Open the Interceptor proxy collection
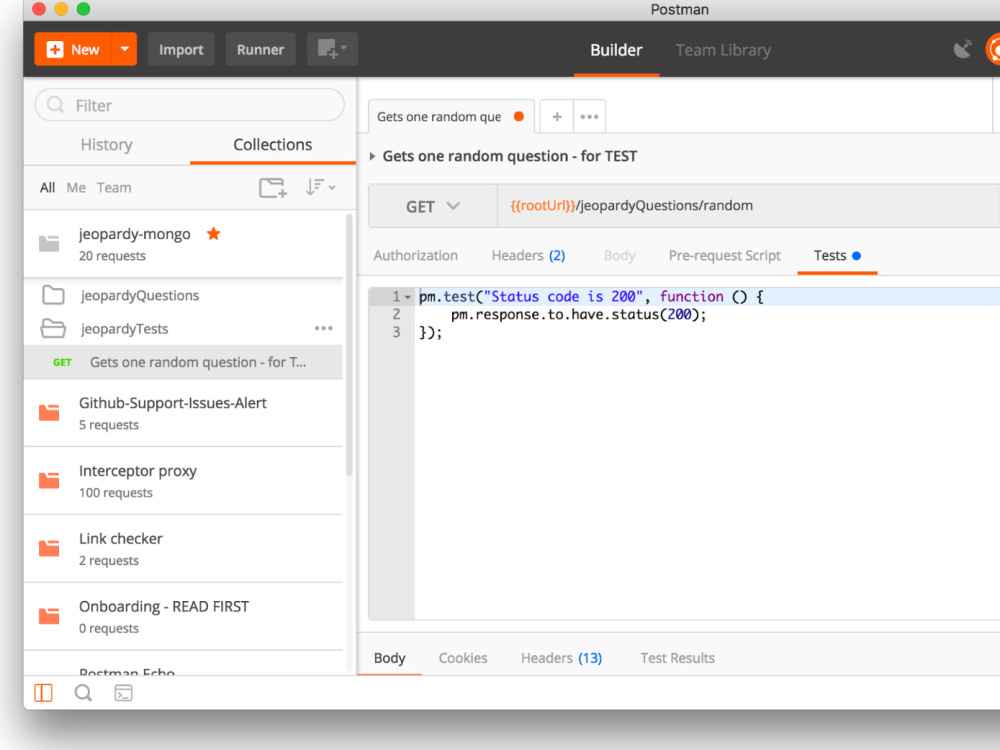Image resolution: width=1000 pixels, height=750 pixels. click(183, 481)
